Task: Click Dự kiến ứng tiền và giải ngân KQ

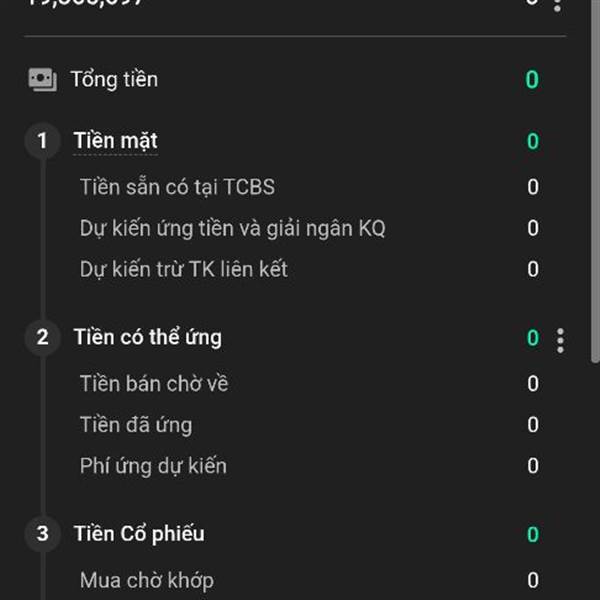Action: click(232, 228)
